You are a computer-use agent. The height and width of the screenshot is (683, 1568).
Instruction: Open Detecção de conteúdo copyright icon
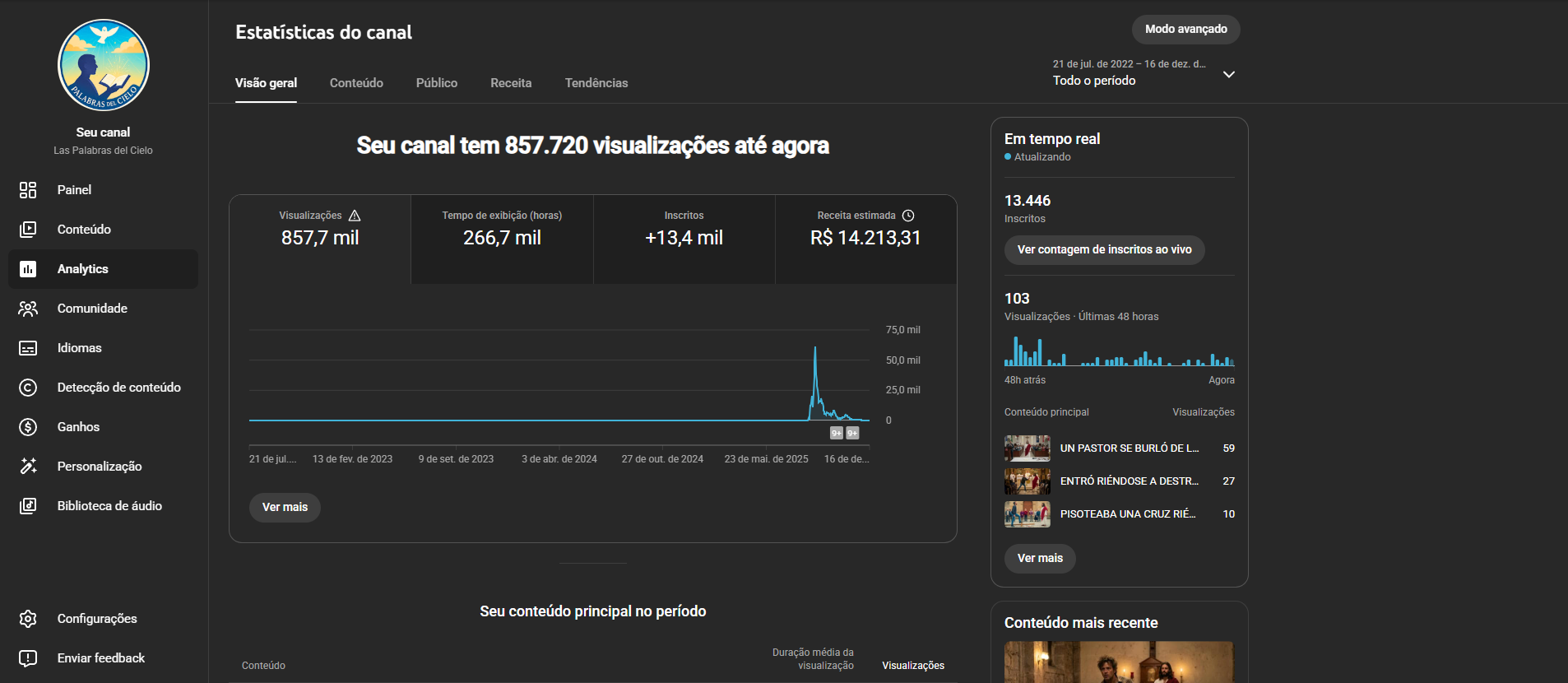click(28, 388)
